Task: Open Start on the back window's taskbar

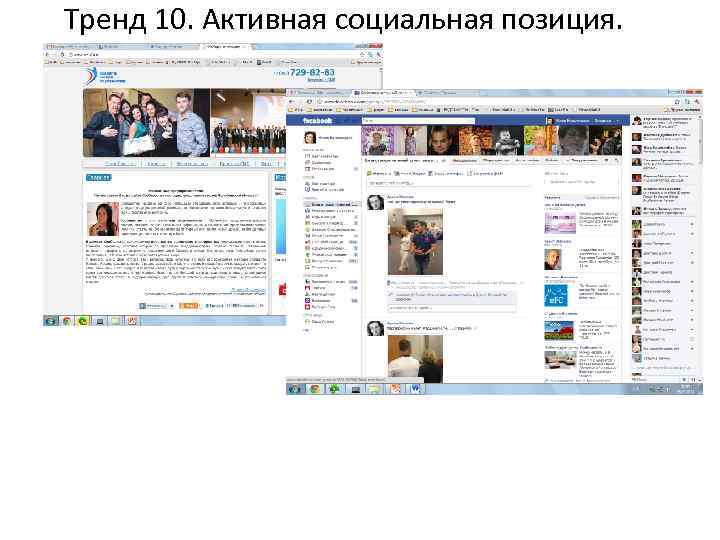Action: tap(50, 321)
